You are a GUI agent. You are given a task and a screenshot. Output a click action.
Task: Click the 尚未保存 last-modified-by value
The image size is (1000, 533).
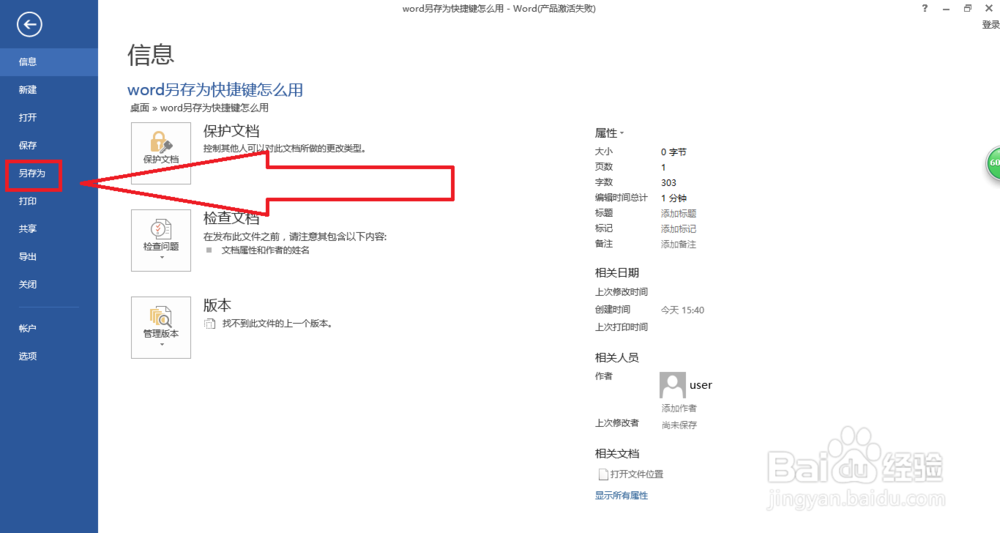679,425
